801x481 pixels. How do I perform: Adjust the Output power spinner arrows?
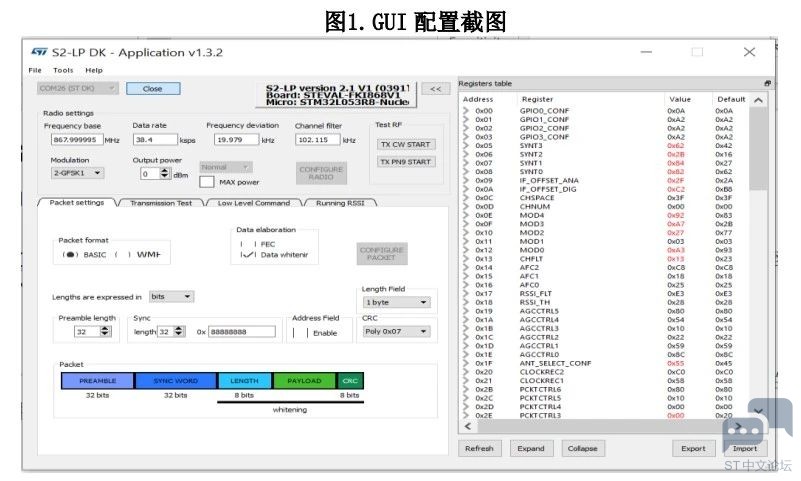click(x=164, y=174)
